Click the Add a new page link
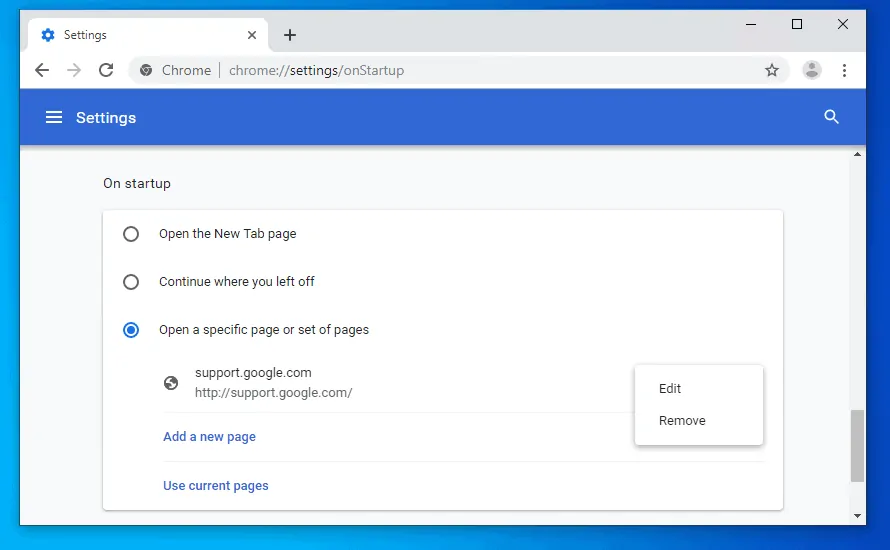890x550 pixels. click(209, 437)
